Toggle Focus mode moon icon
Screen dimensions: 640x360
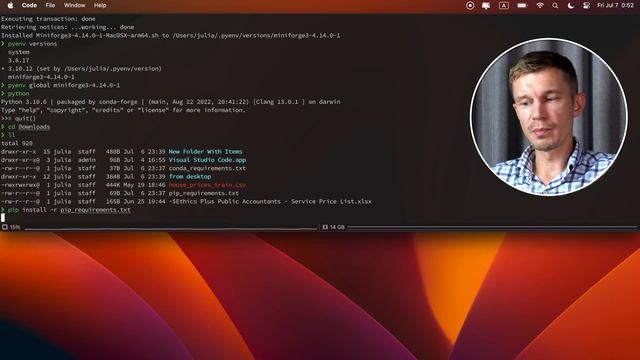point(571,5)
